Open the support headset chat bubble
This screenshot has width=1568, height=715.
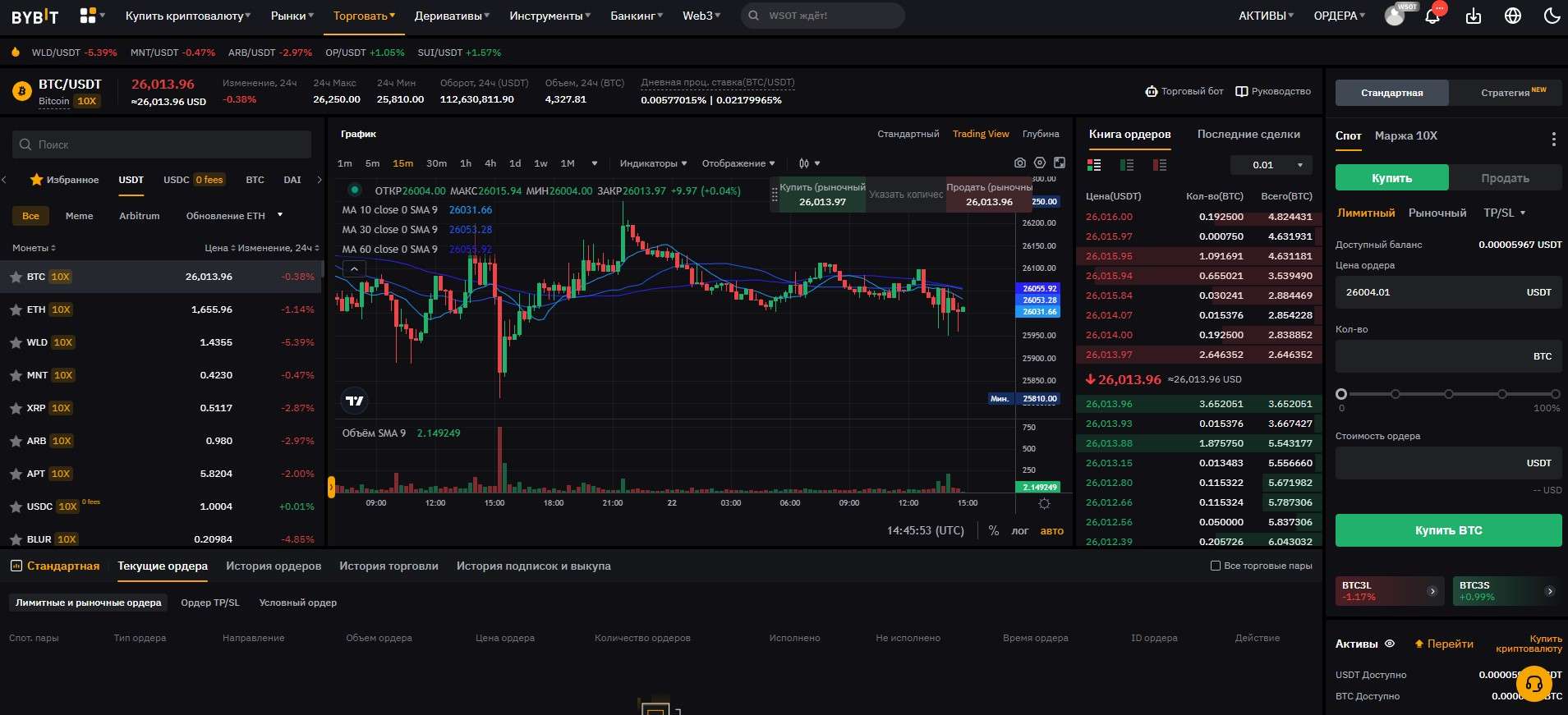coord(1534,683)
